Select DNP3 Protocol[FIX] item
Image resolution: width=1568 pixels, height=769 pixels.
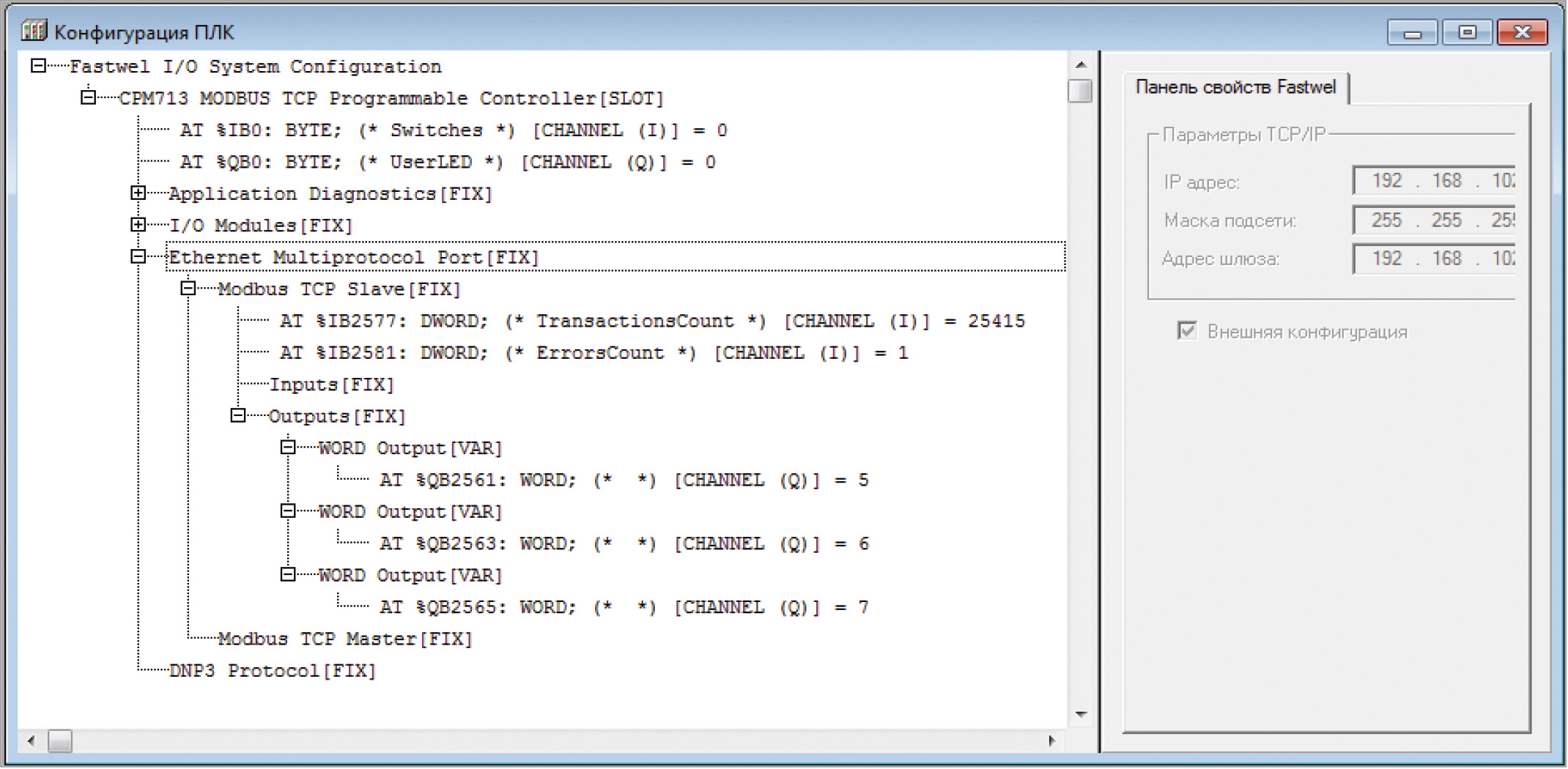273,671
